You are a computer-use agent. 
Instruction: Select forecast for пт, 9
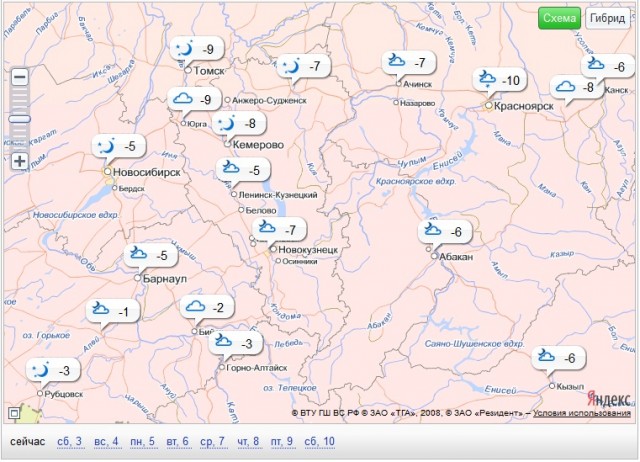coord(282,442)
